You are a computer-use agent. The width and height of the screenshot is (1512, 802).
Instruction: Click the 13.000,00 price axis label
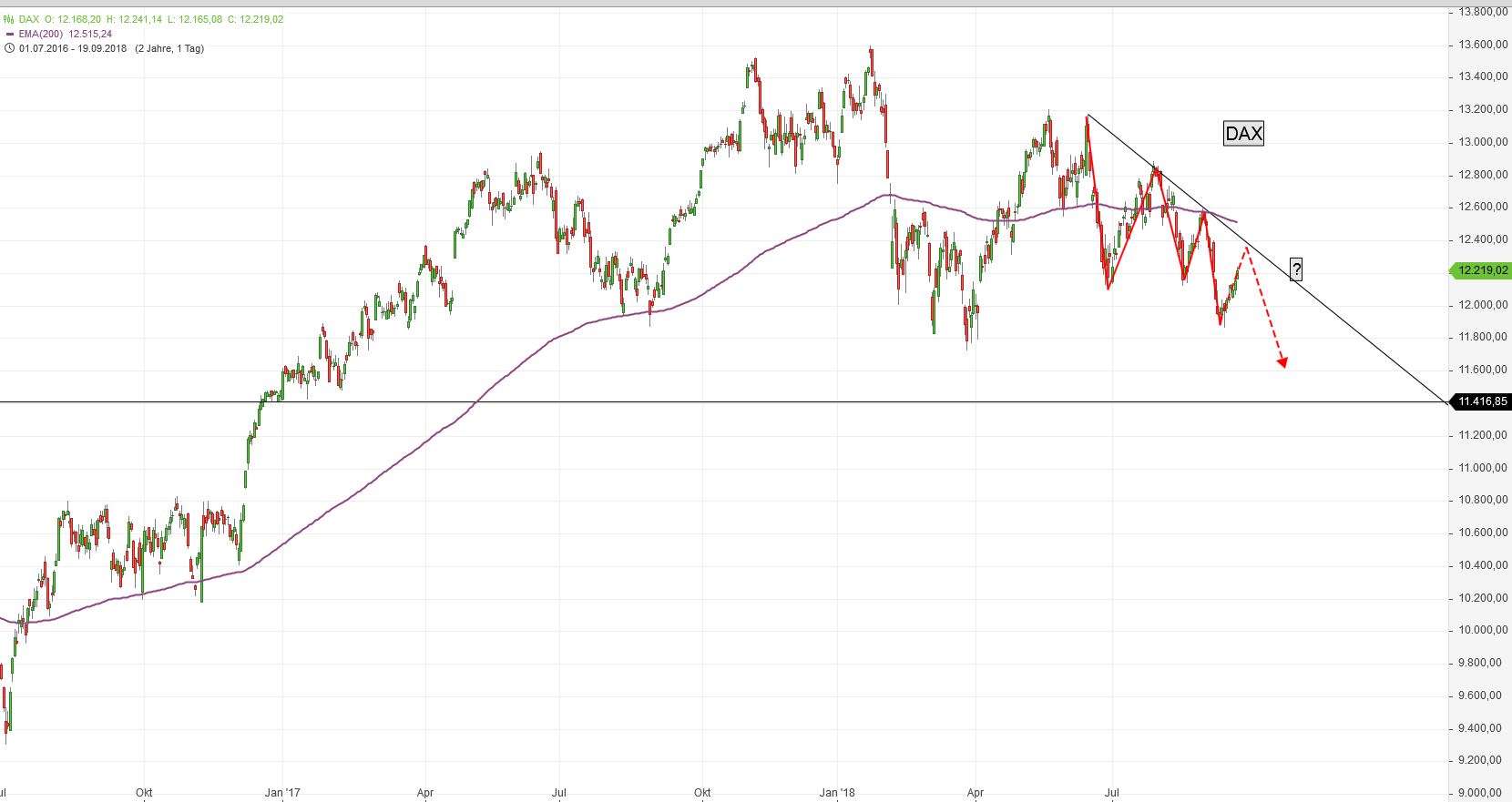tap(1482, 142)
